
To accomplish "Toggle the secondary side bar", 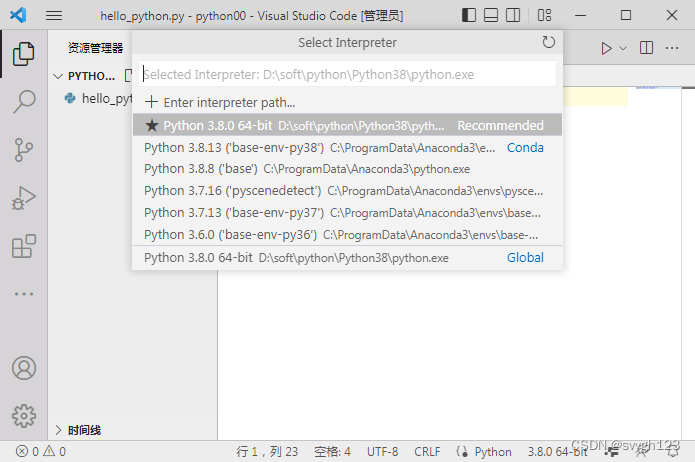I will [513, 15].
